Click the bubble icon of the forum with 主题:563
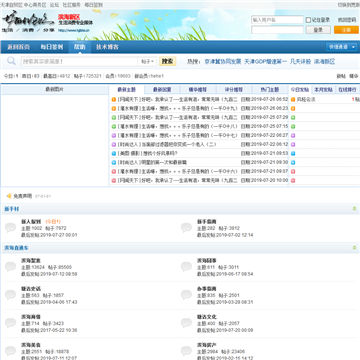This screenshot has width=360, height=360. click(x=10, y=295)
